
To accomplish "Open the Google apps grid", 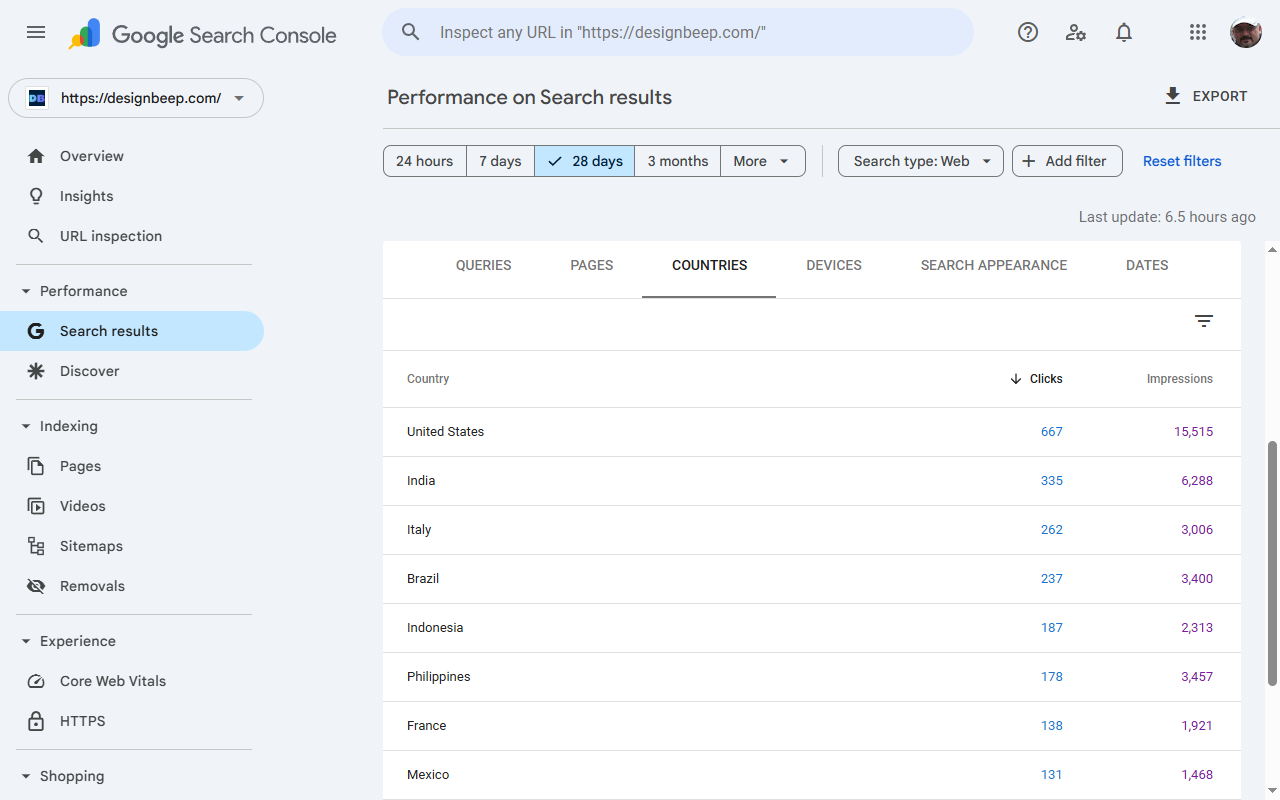I will 1198,32.
